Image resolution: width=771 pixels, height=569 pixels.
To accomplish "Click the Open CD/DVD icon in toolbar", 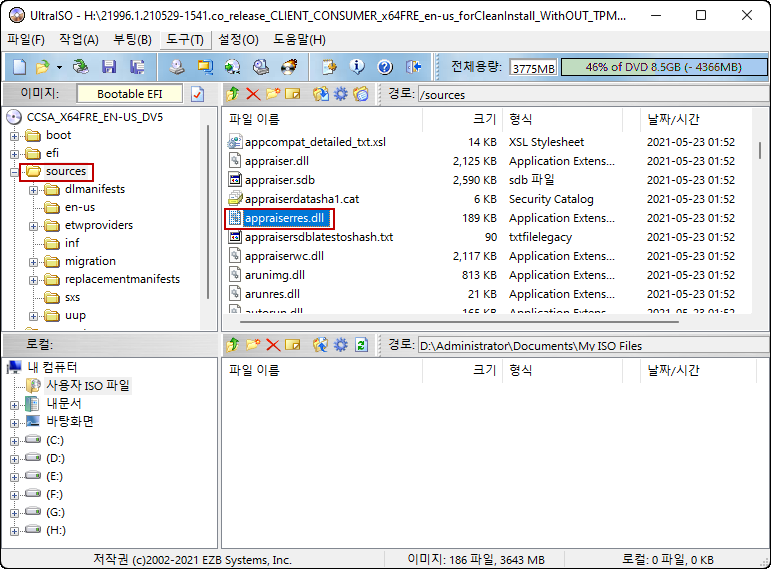I will pyautogui.click(x=81, y=67).
